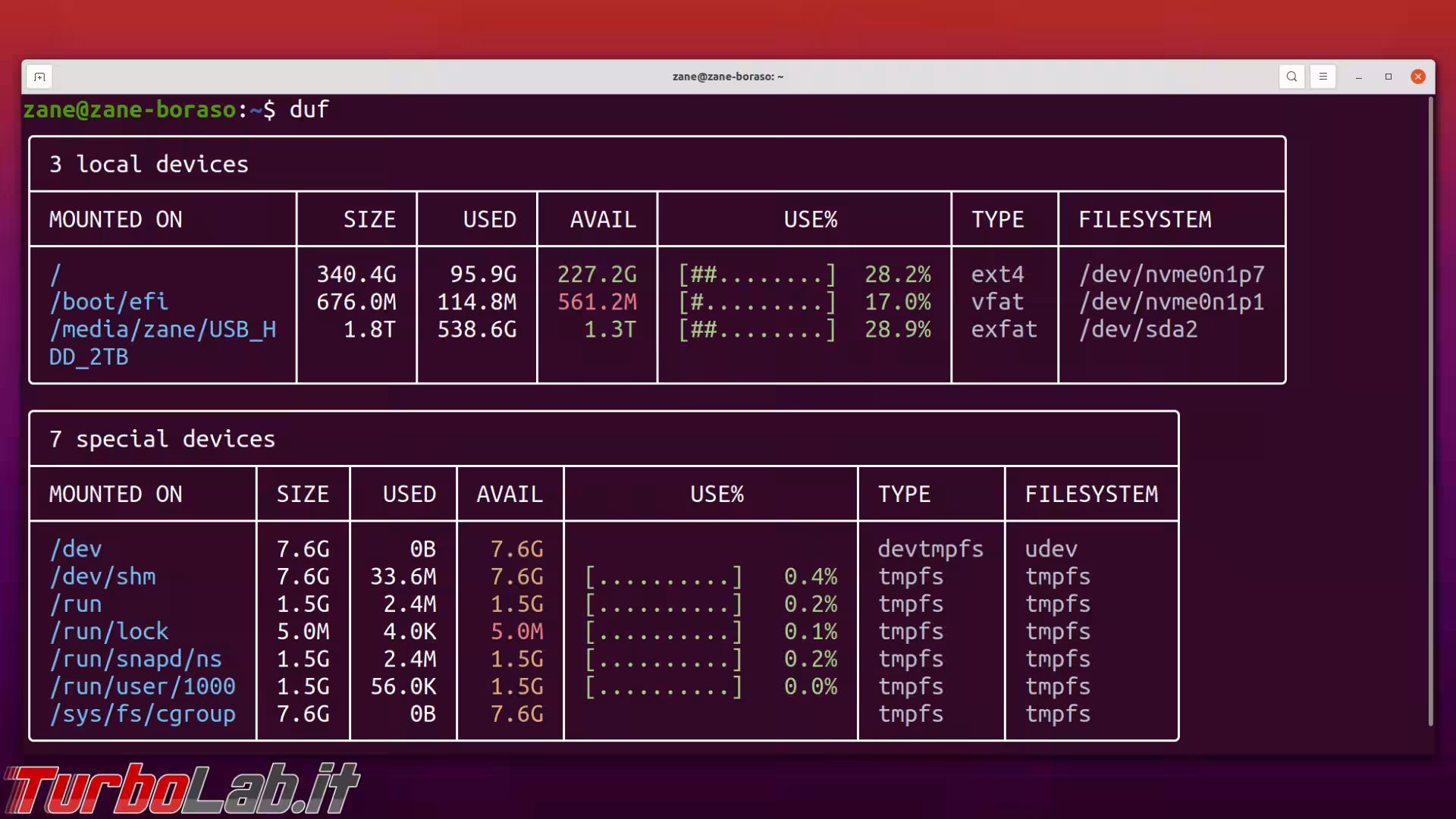Click /boot/efi mount path
The image size is (1456, 819).
click(108, 302)
